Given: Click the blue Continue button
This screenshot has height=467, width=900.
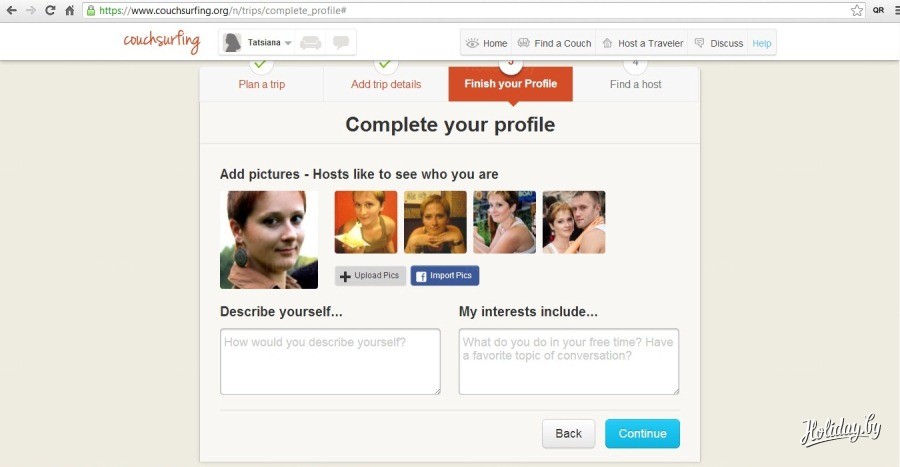Looking at the screenshot, I should 642,433.
